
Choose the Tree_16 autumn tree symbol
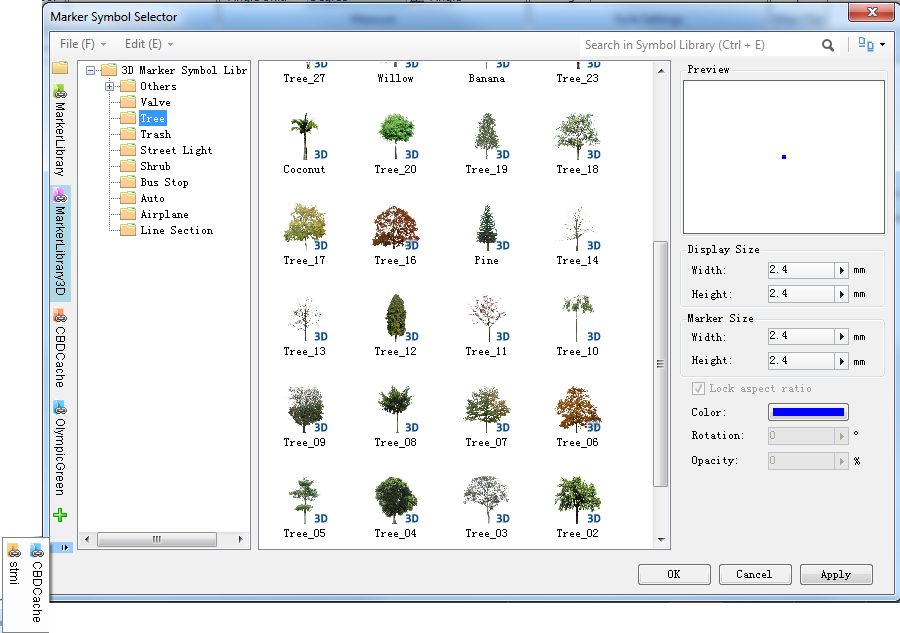[395, 229]
